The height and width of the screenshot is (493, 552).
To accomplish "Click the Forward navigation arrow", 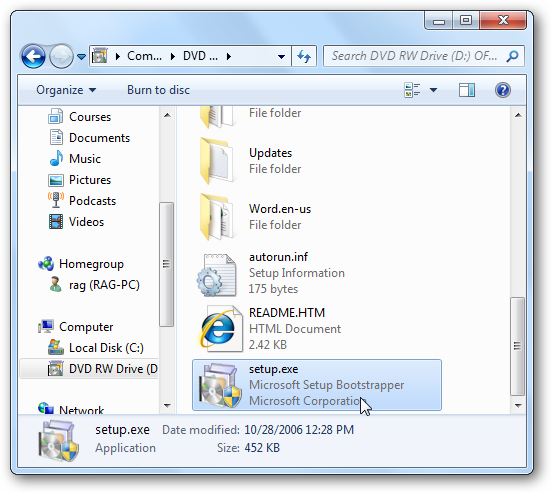I will (x=61, y=56).
